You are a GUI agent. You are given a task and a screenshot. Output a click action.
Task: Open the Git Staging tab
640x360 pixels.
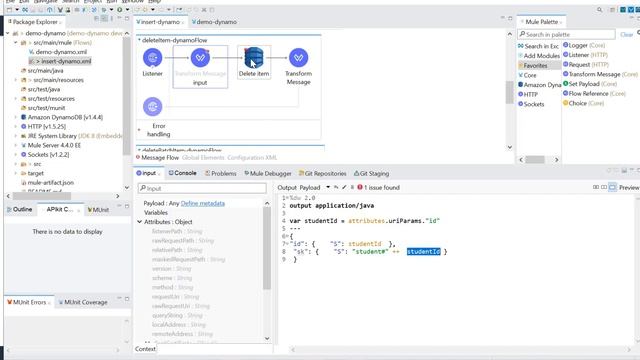(x=371, y=173)
